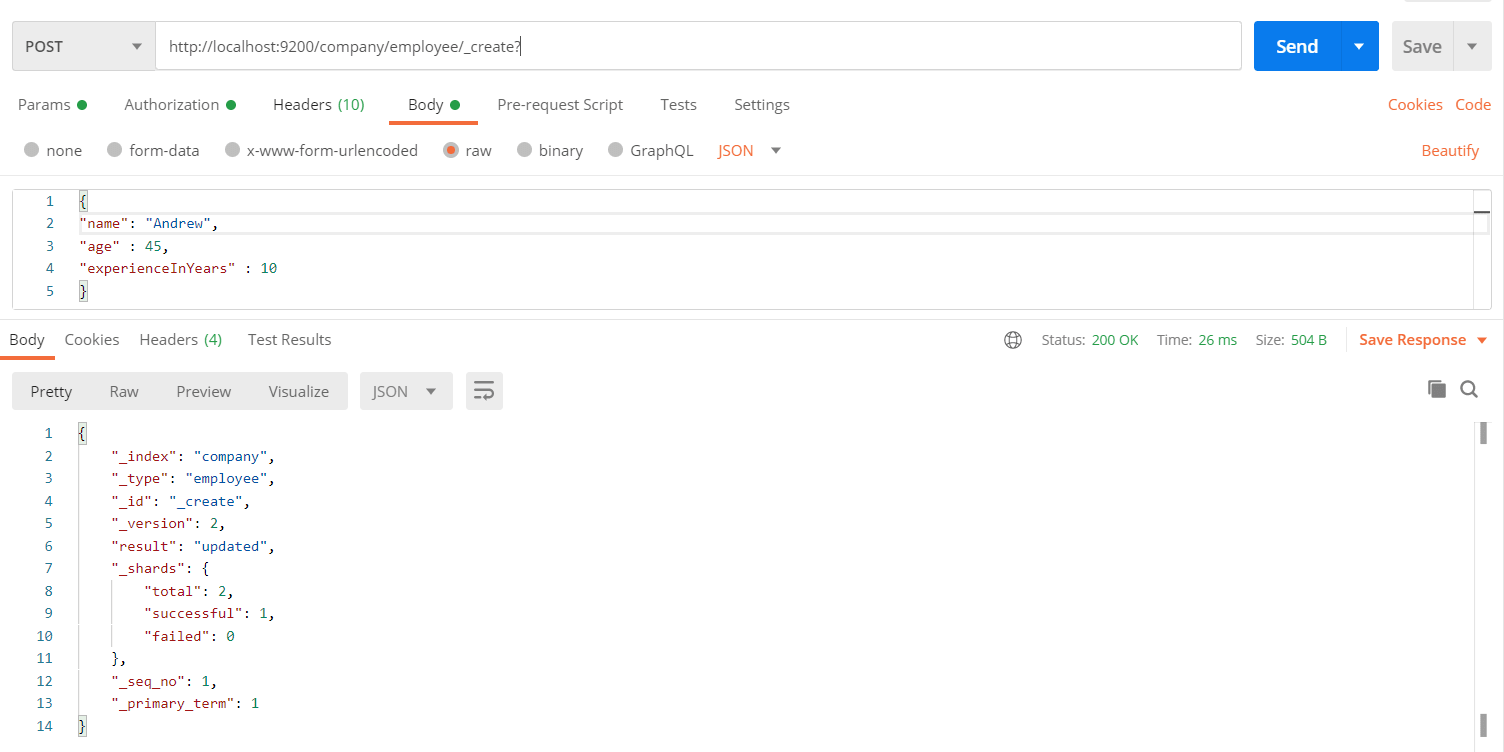This screenshot has height=752, width=1504.
Task: Expand the Send button arrow options
Action: coord(1359,46)
